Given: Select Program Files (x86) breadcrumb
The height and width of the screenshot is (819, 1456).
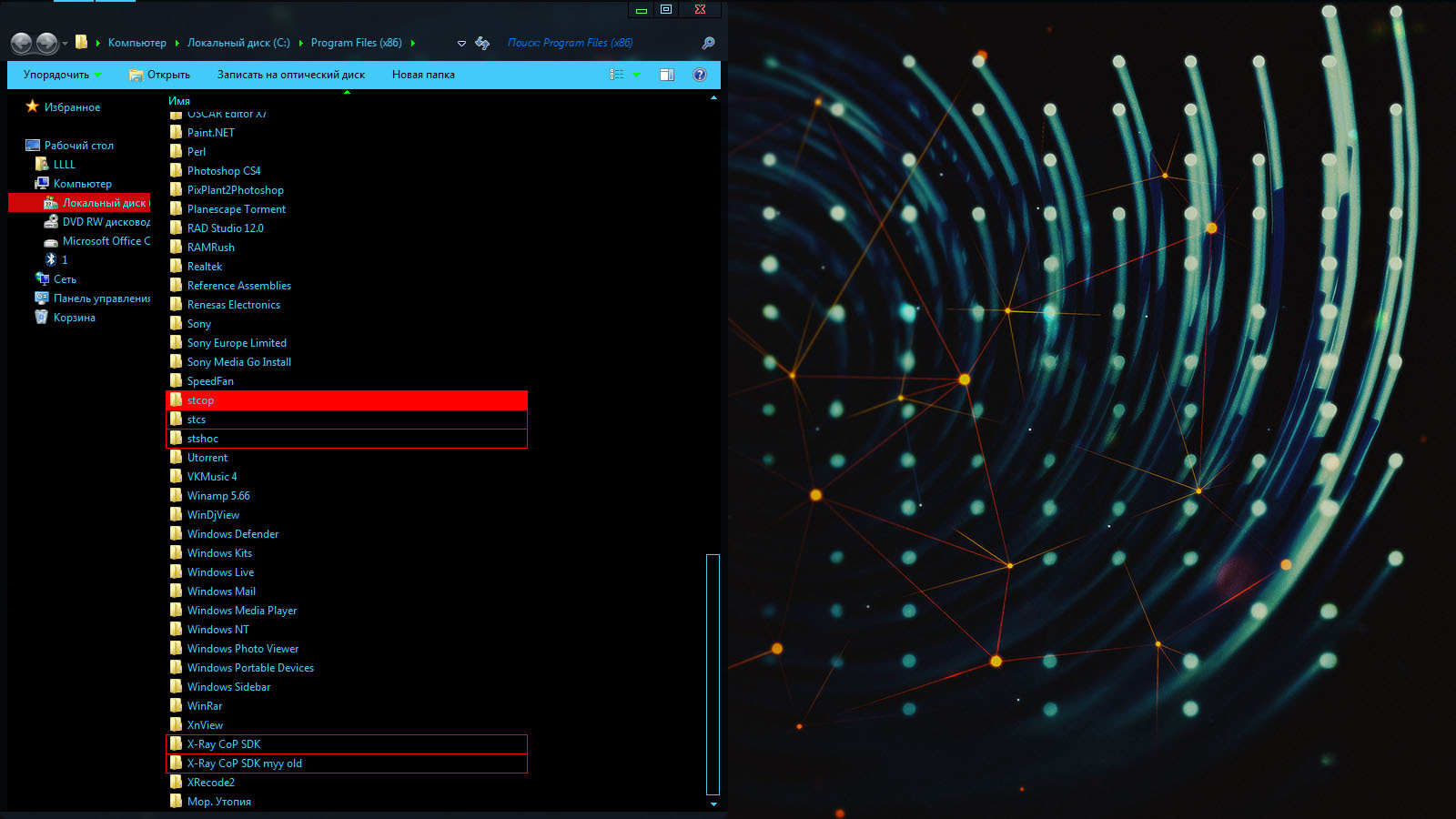Looking at the screenshot, I should coord(356,43).
